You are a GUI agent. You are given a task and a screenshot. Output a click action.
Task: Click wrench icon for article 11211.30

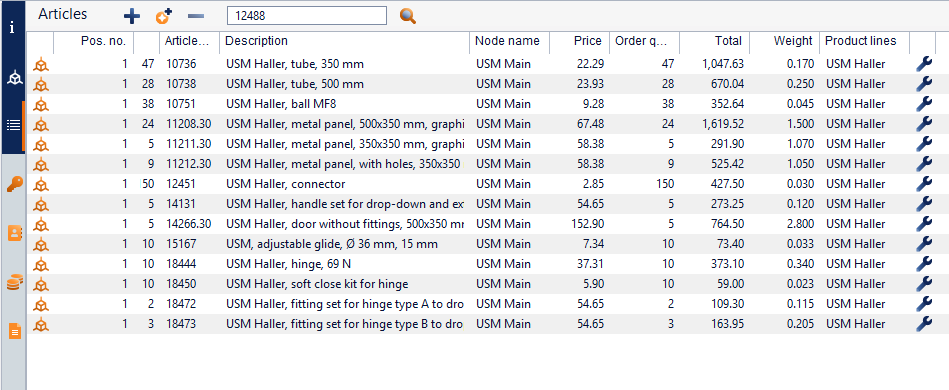924,144
